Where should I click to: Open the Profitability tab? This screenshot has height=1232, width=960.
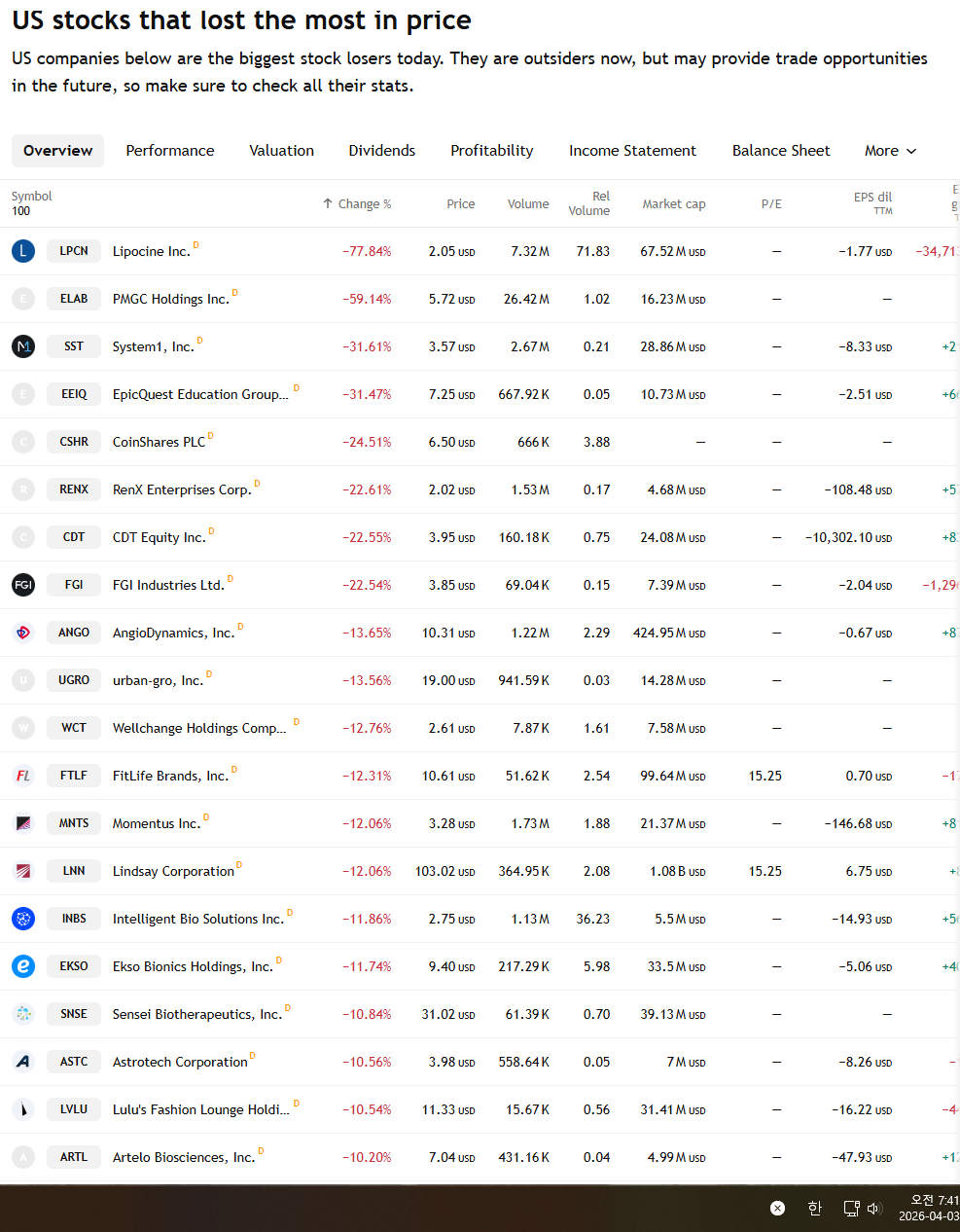click(x=492, y=151)
